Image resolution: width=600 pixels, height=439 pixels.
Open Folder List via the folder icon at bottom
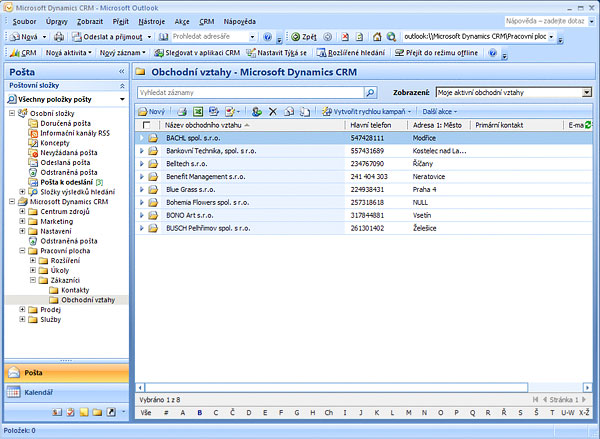coord(97,412)
